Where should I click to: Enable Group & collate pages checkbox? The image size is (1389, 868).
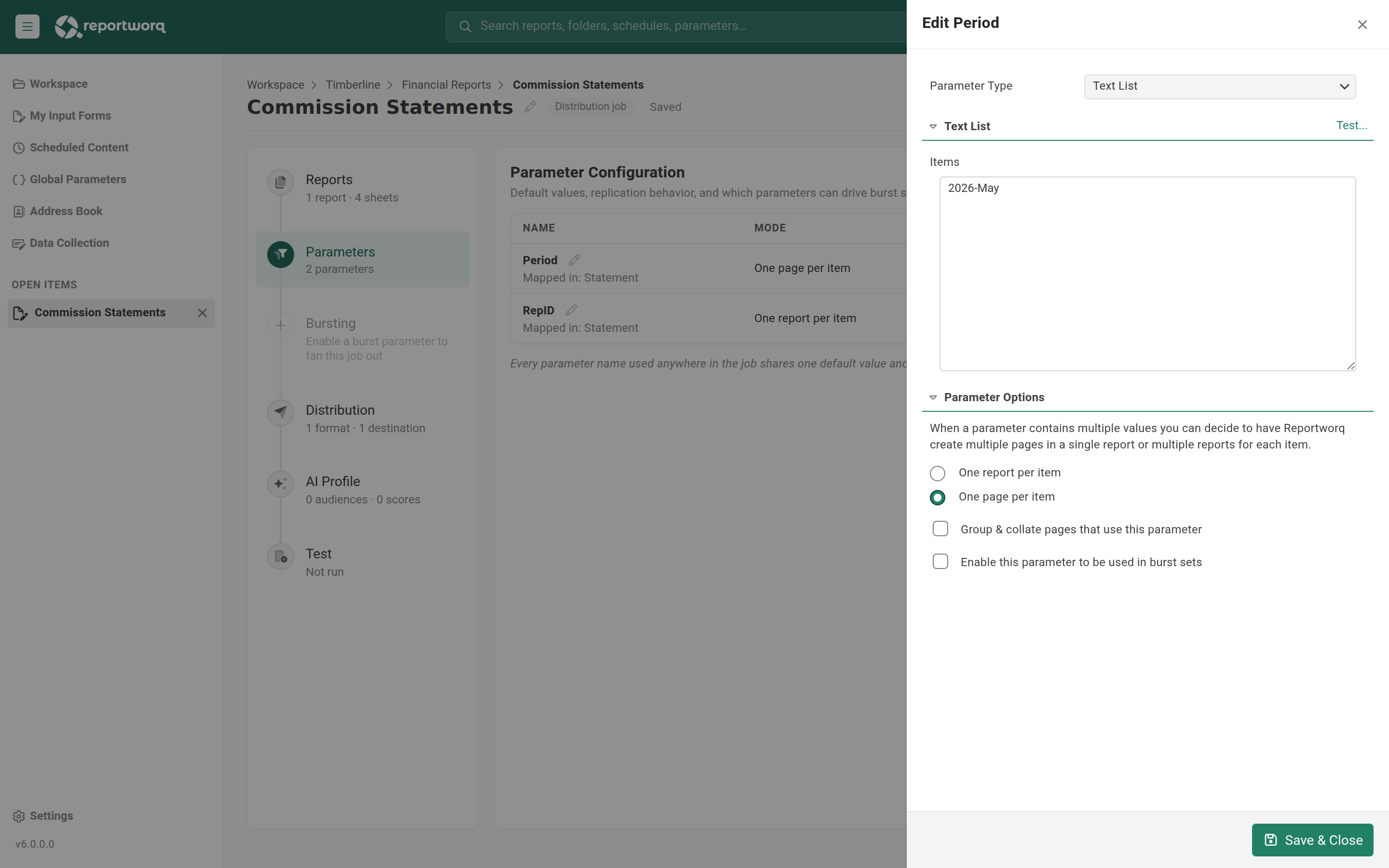click(x=940, y=529)
